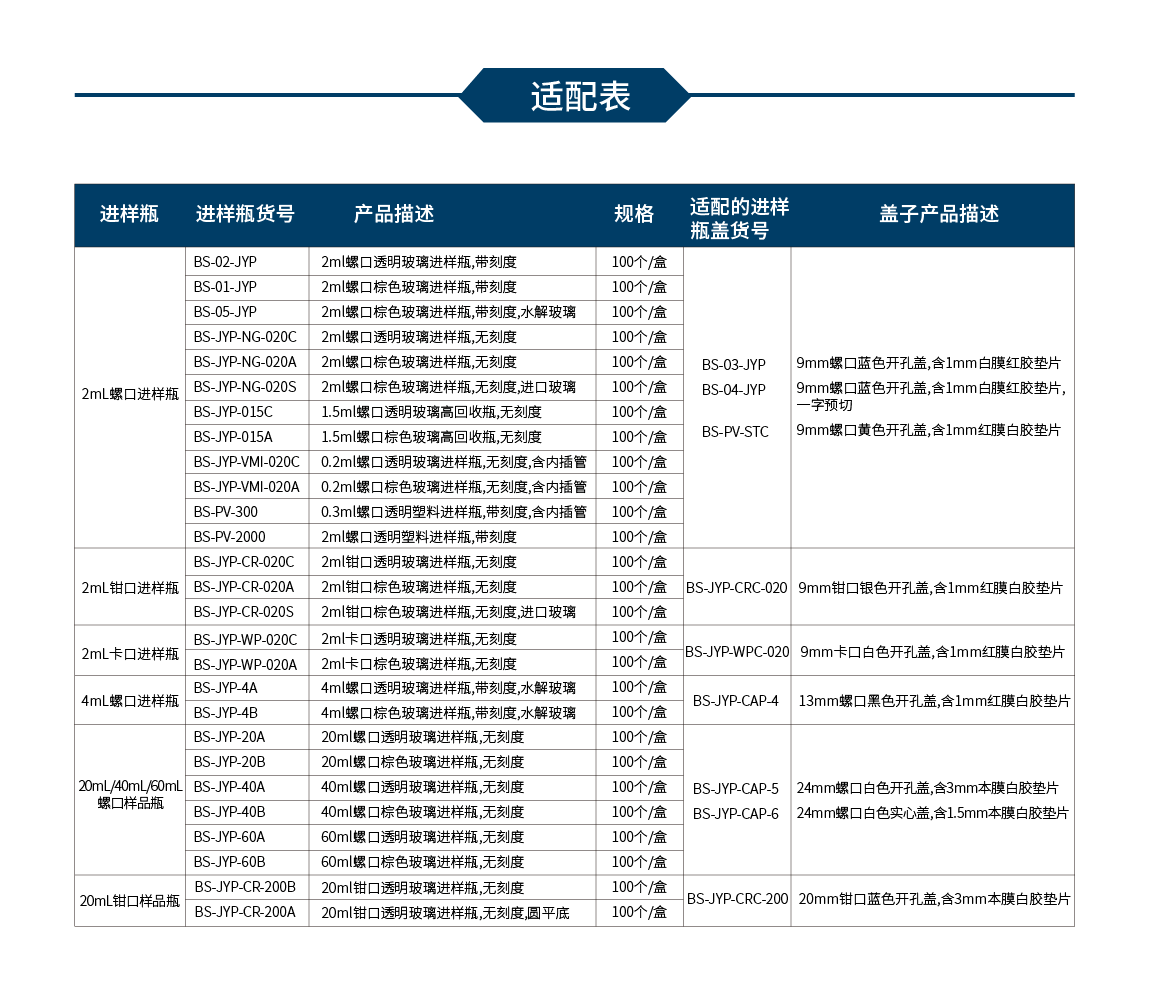Click 13mm螺口黑色开孔盖 cap description
This screenshot has height=986, width=1150.
point(934,701)
